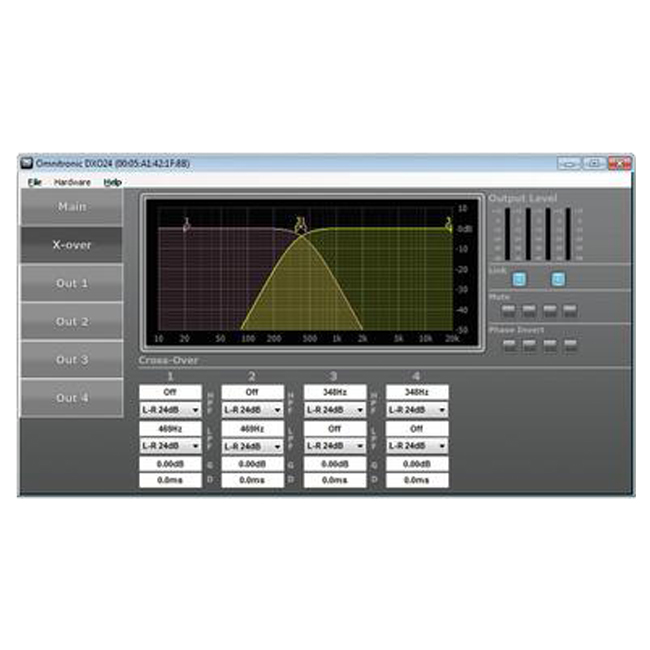Open the Help menu

click(113, 182)
